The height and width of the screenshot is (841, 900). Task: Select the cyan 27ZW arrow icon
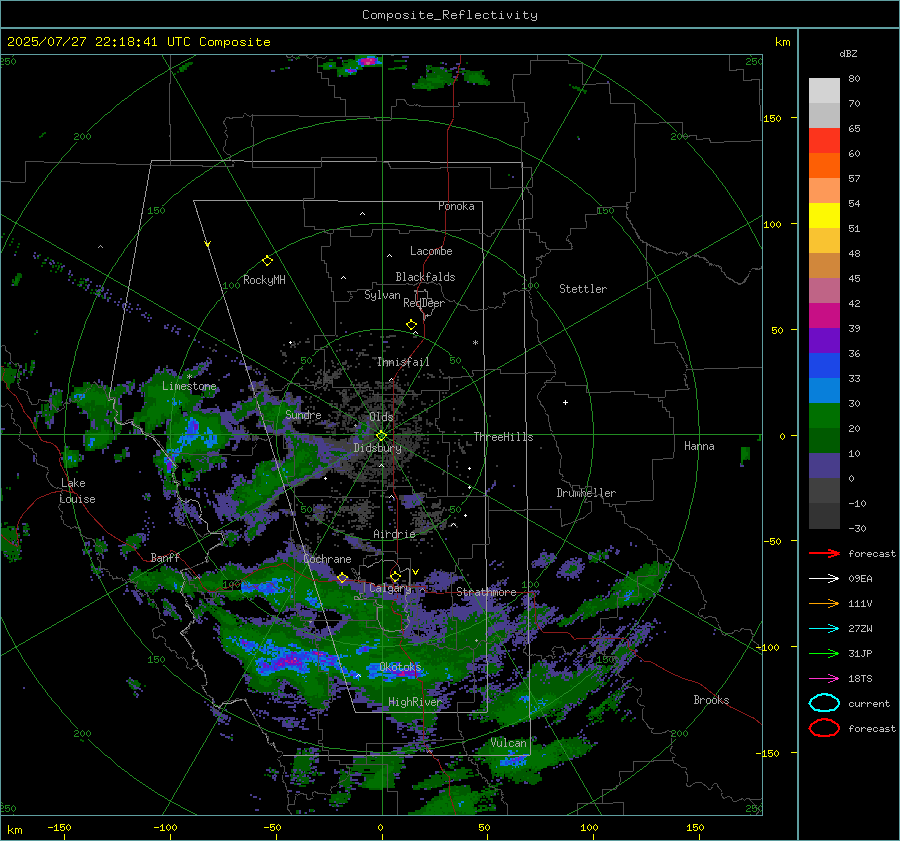point(824,629)
